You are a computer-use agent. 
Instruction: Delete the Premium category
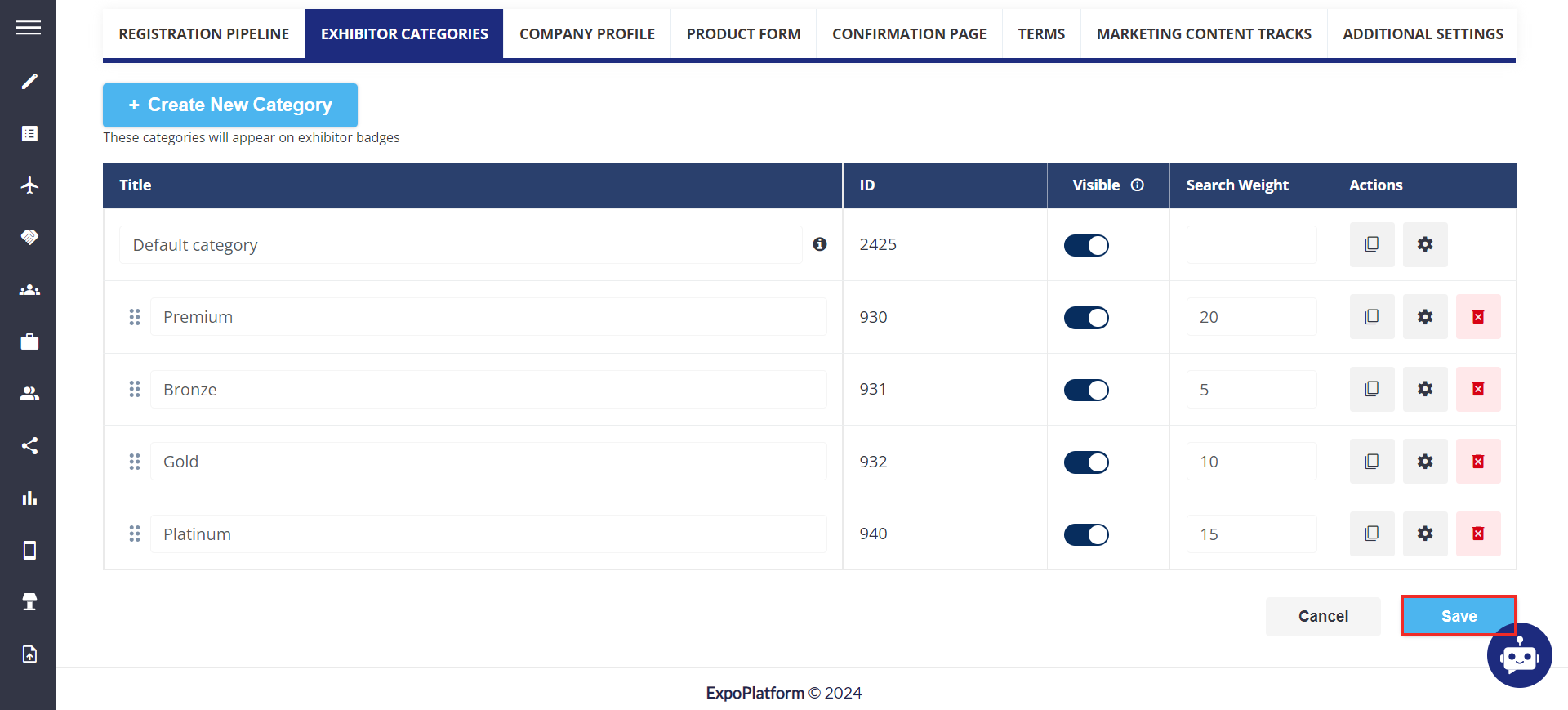(1477, 317)
